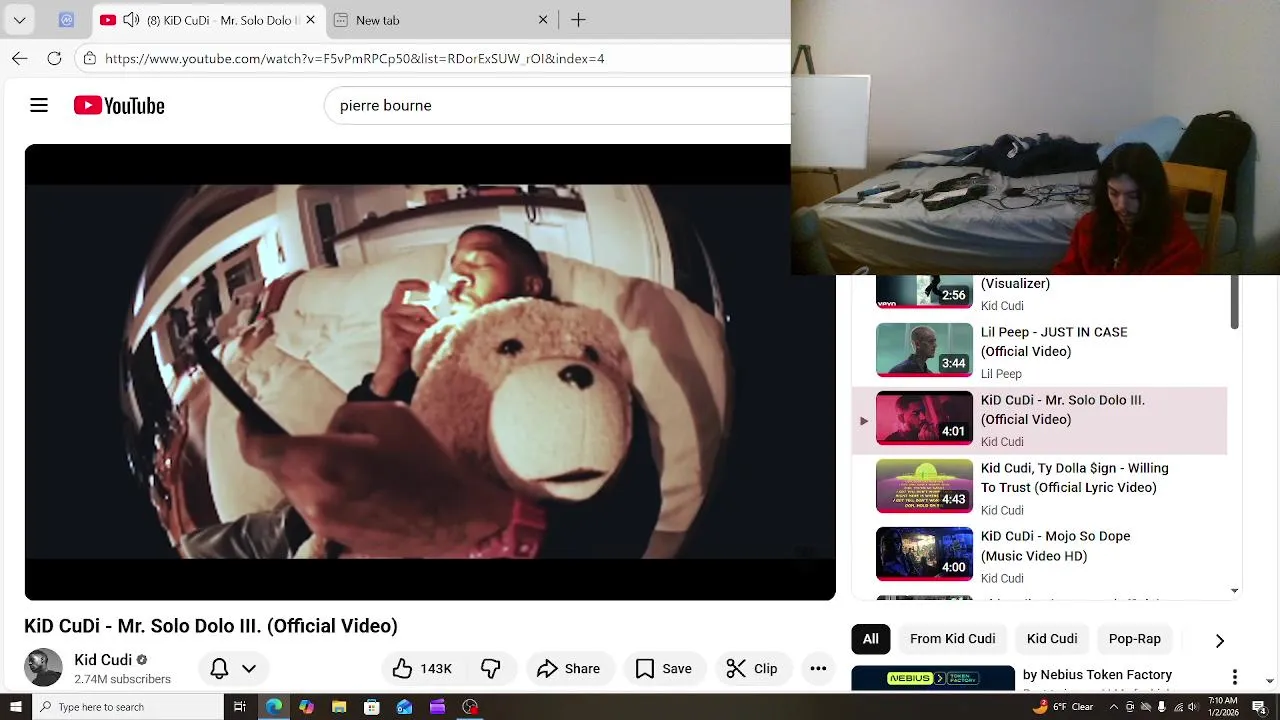Open the tab search chevron at top left

coord(19,20)
